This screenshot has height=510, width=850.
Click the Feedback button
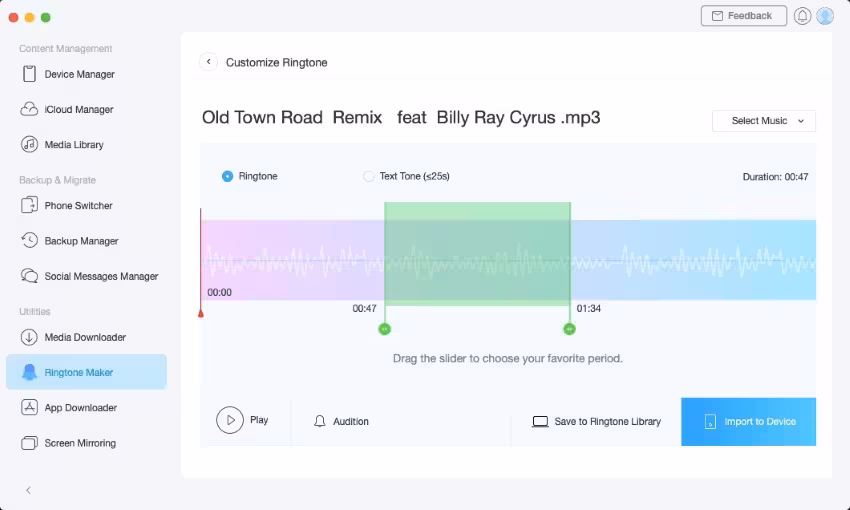[742, 16]
